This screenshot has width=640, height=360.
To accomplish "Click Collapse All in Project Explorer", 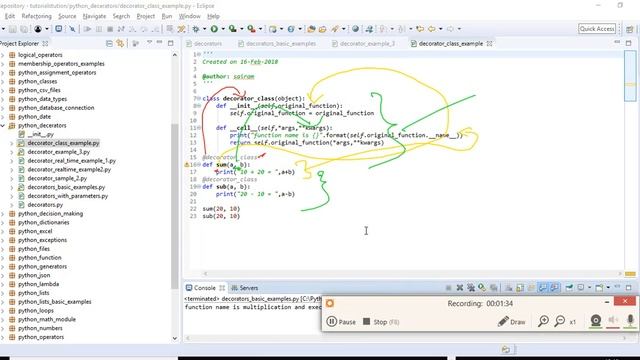I will click(x=109, y=43).
